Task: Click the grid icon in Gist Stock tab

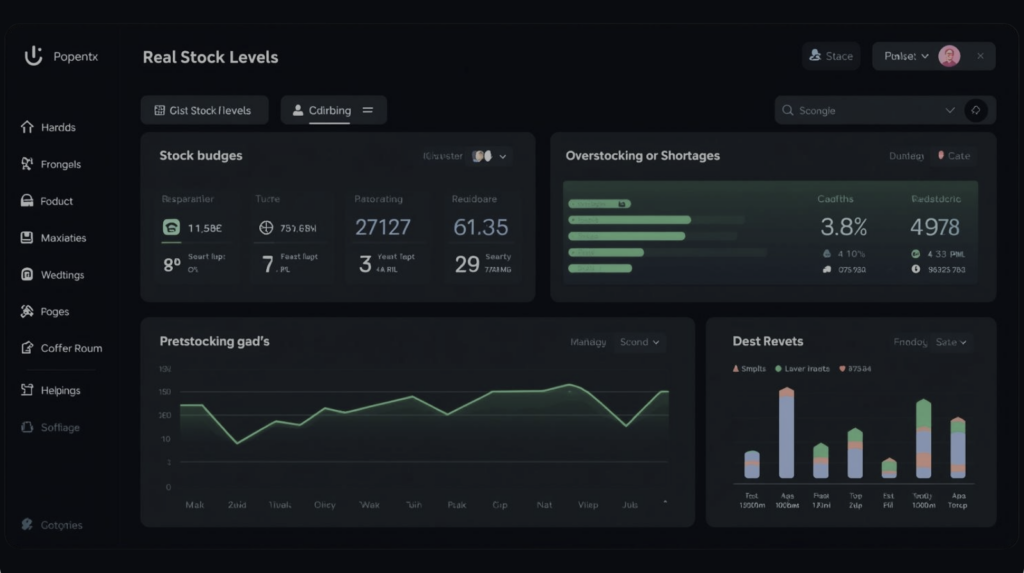Action: tap(159, 110)
